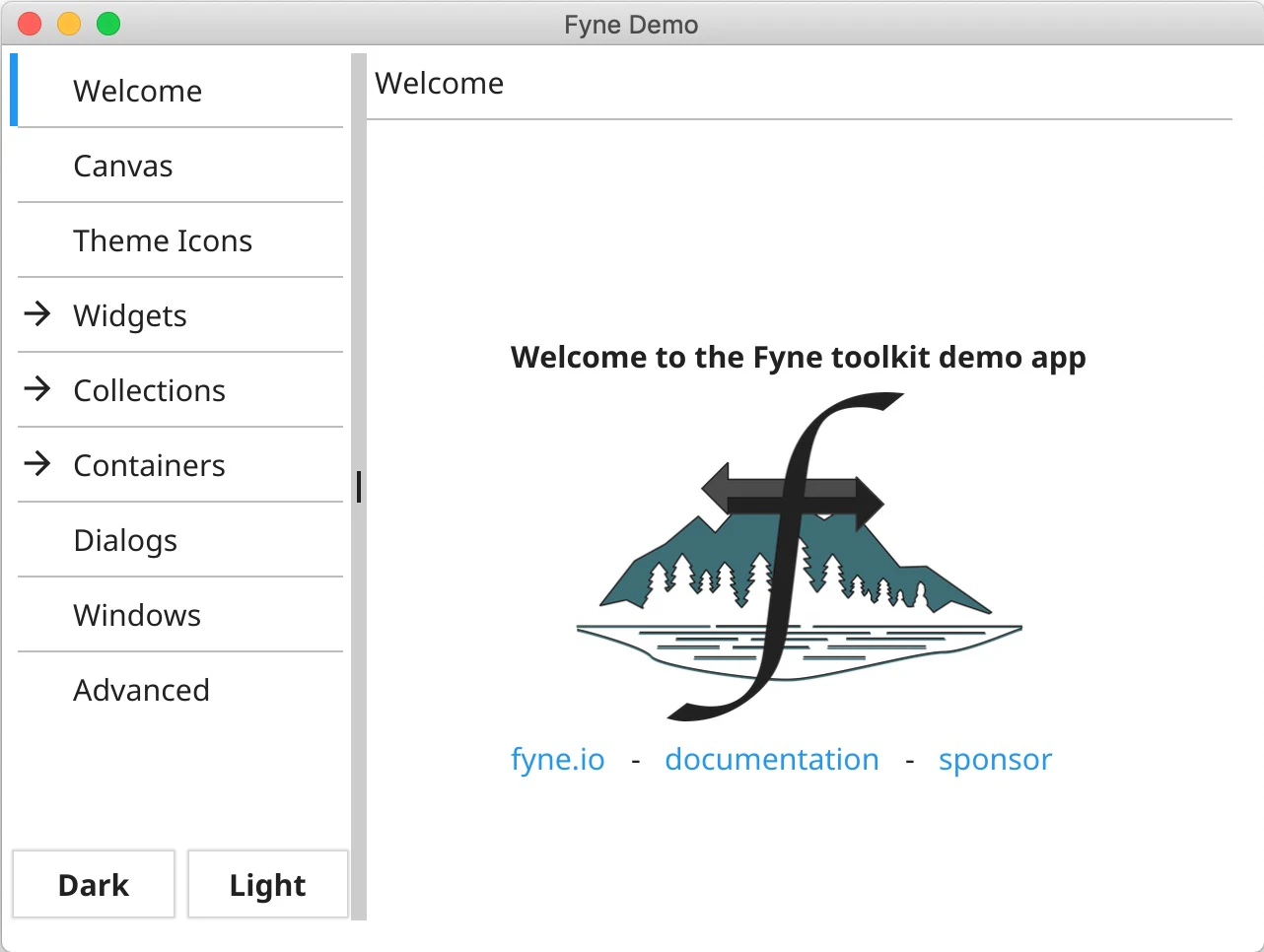This screenshot has height=952, width=1264.
Task: Open the sponsor link
Action: (995, 760)
